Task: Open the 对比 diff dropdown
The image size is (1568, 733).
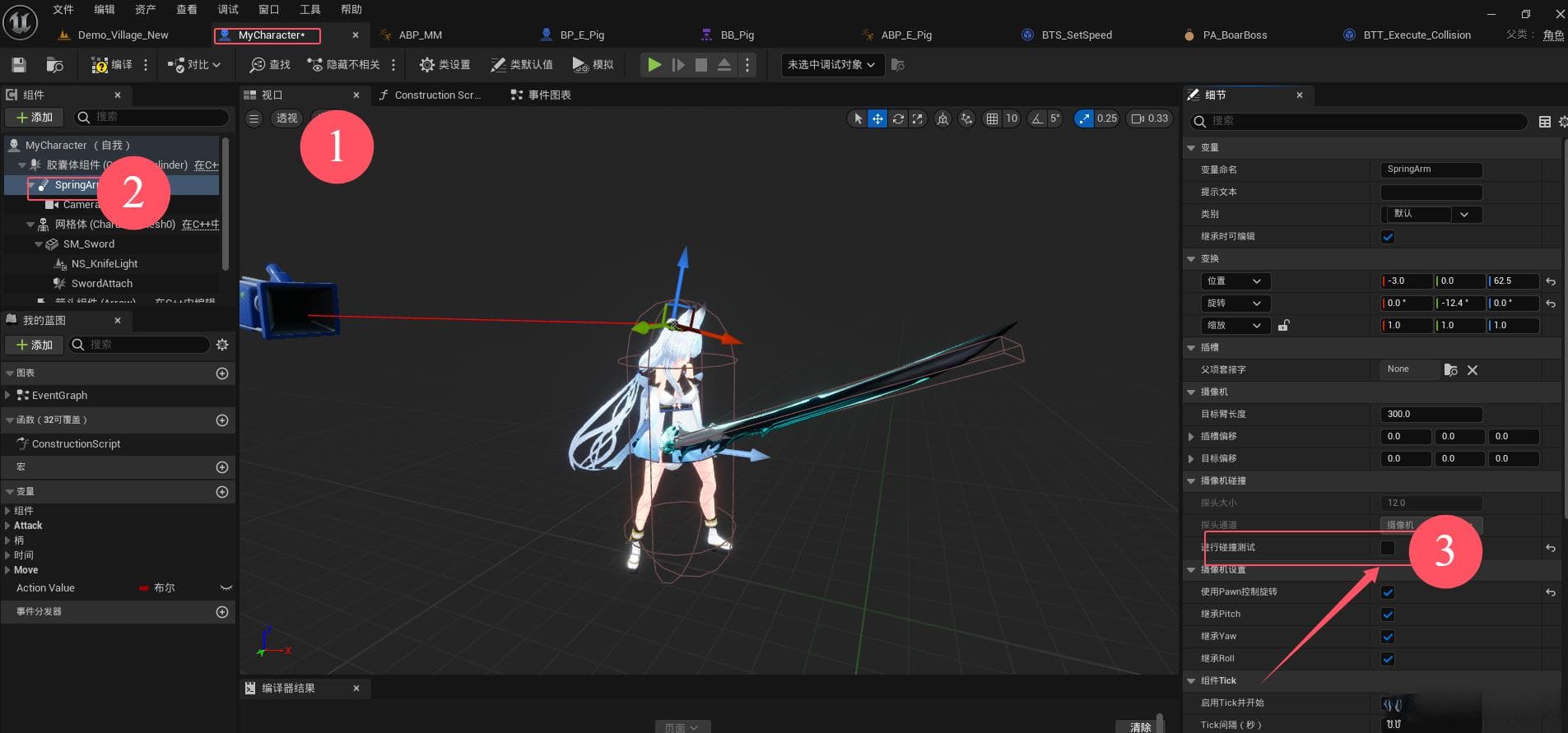Action: pyautogui.click(x=194, y=65)
